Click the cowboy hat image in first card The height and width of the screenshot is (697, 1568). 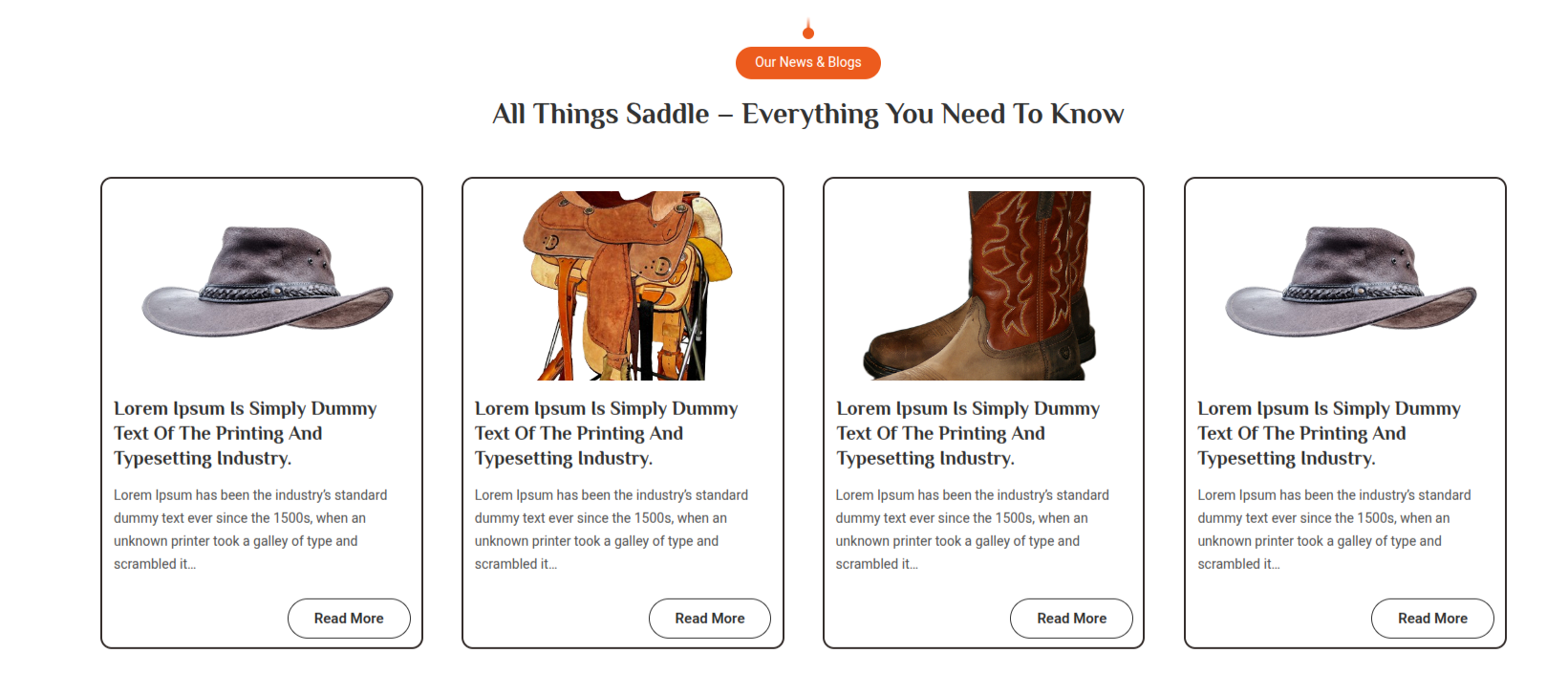pos(268,282)
